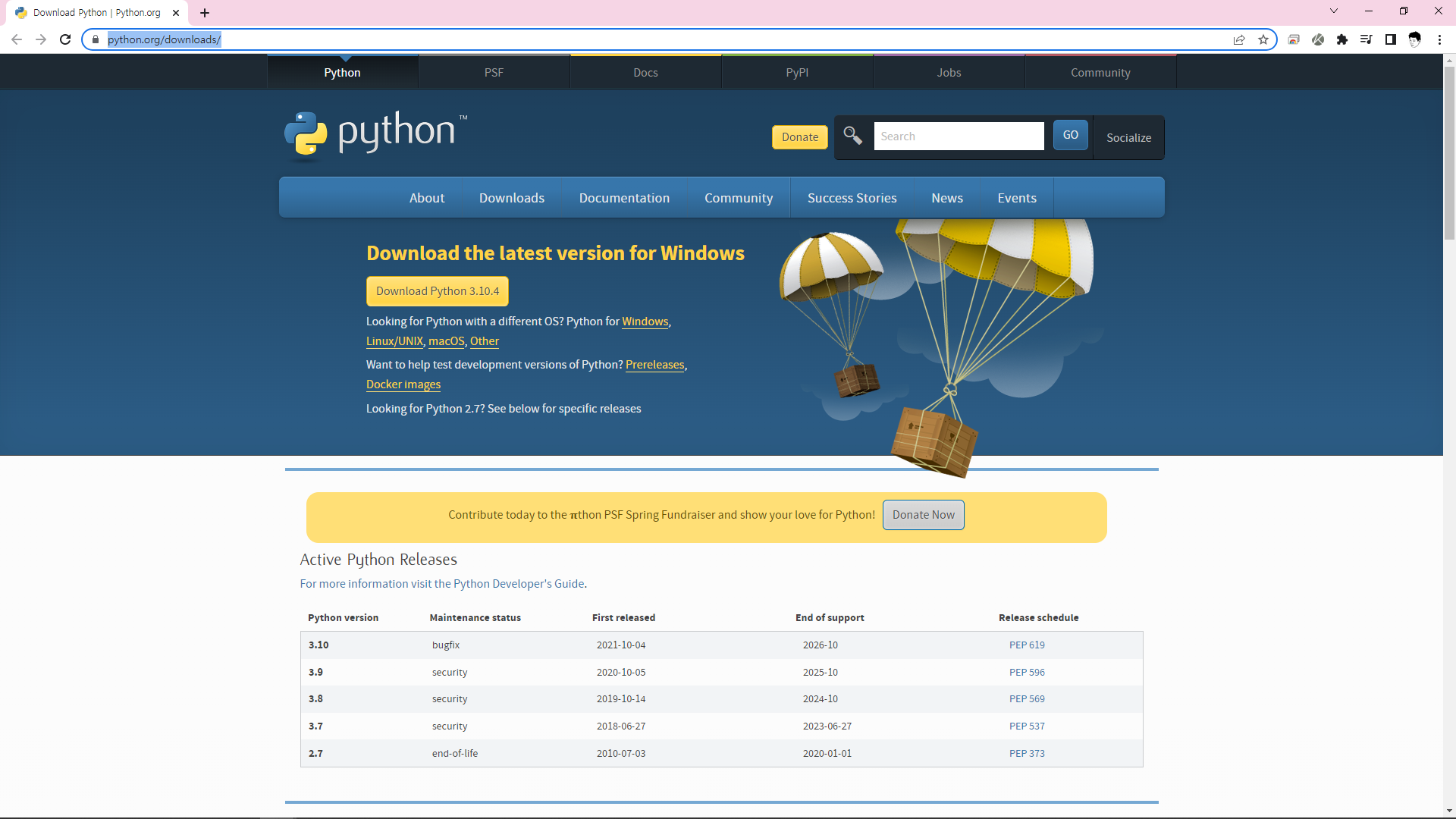
Task: Open the Downloads navigation menu
Action: tap(511, 198)
